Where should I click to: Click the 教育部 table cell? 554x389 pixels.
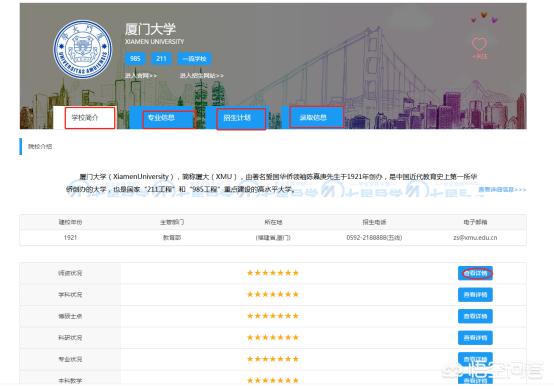[172, 237]
